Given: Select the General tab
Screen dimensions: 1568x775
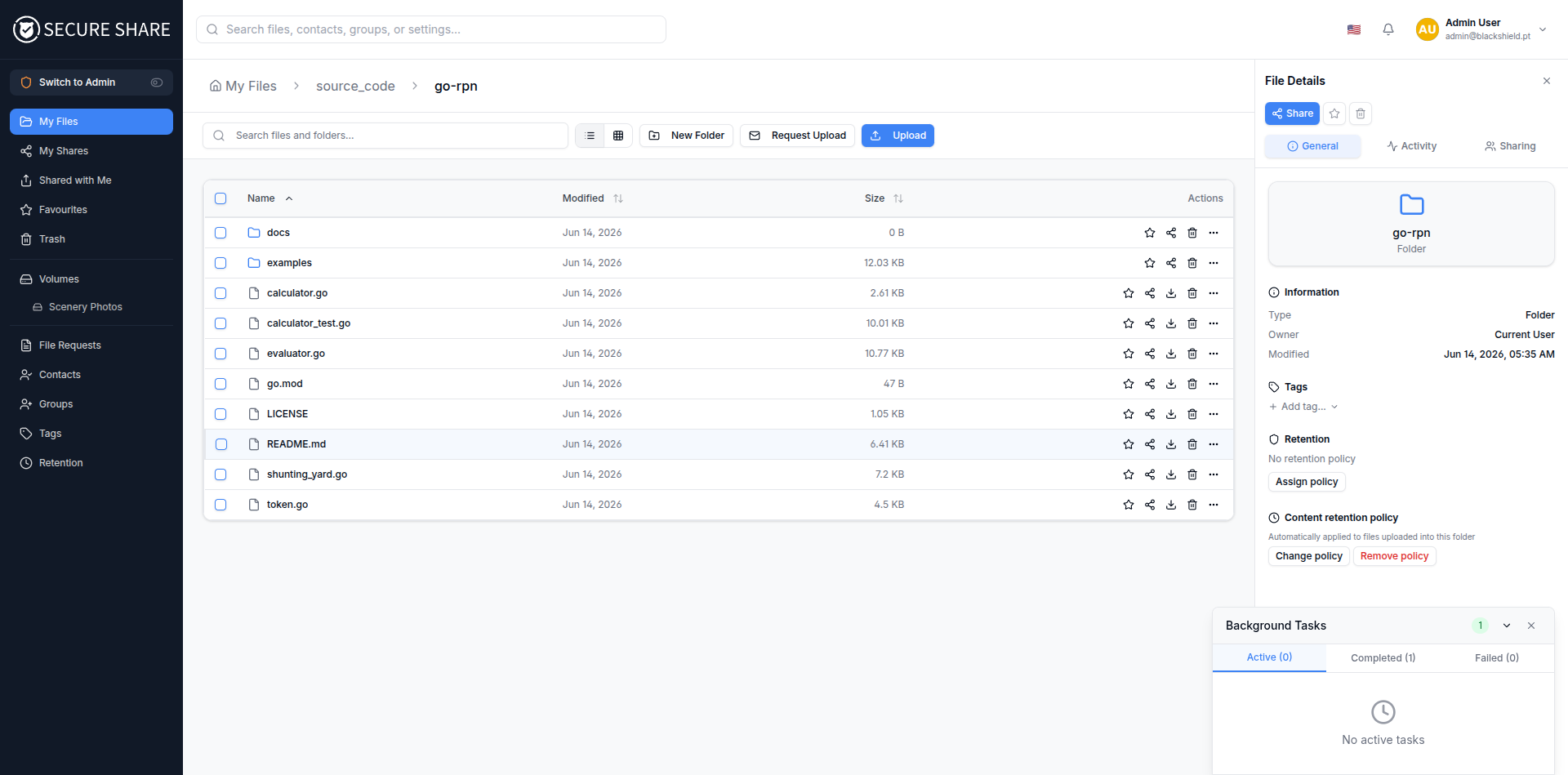Looking at the screenshot, I should coord(1312,146).
